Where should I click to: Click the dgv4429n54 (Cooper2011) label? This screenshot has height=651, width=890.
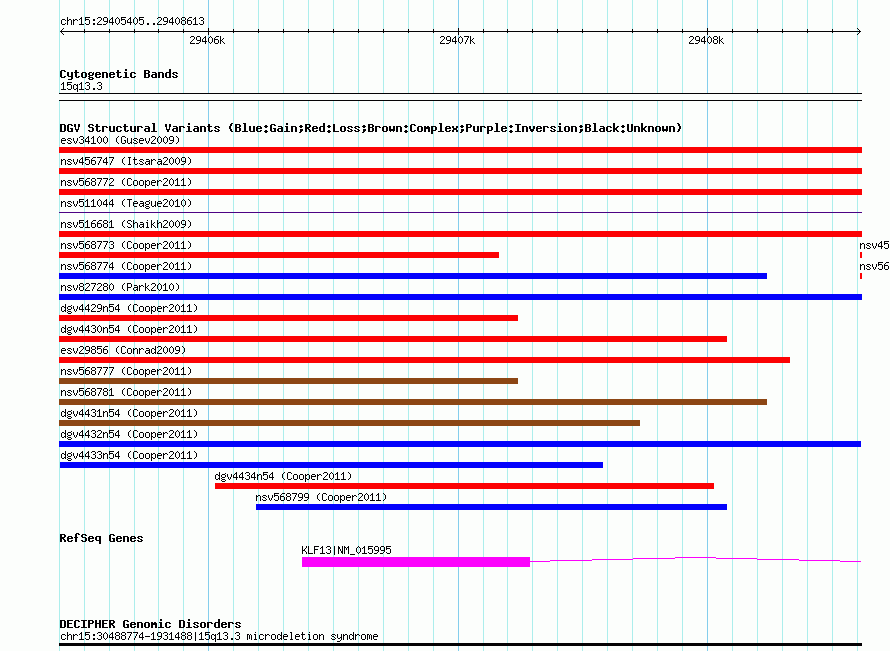point(129,308)
